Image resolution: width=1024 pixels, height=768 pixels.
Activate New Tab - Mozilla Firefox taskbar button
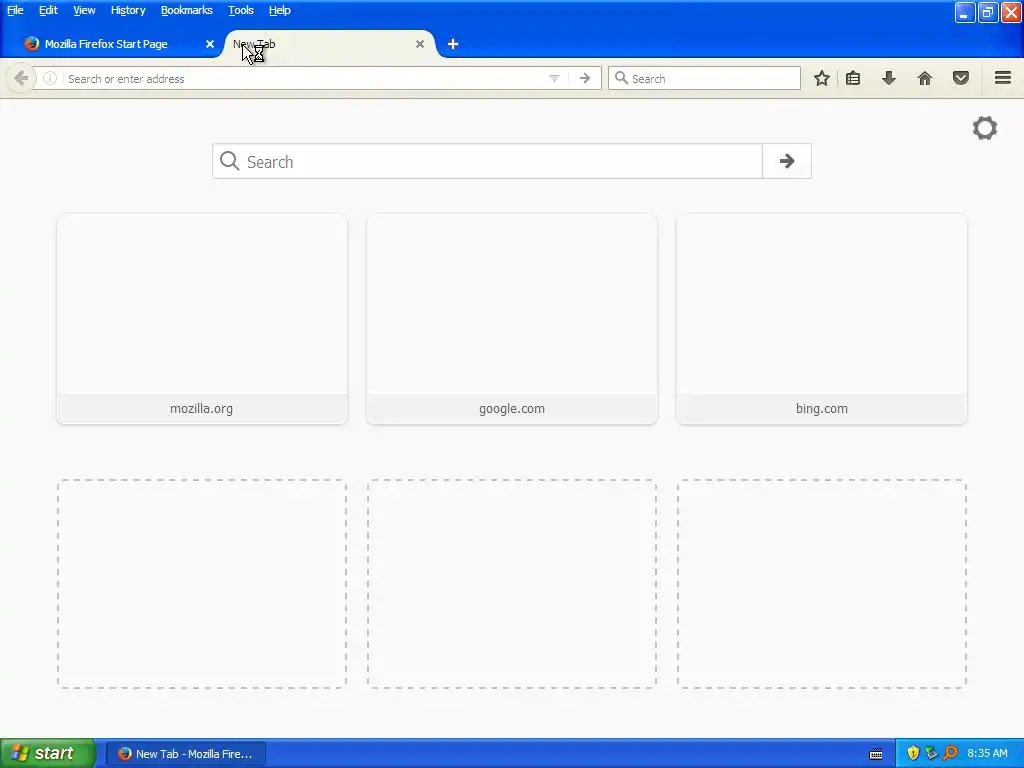pyautogui.click(x=186, y=754)
